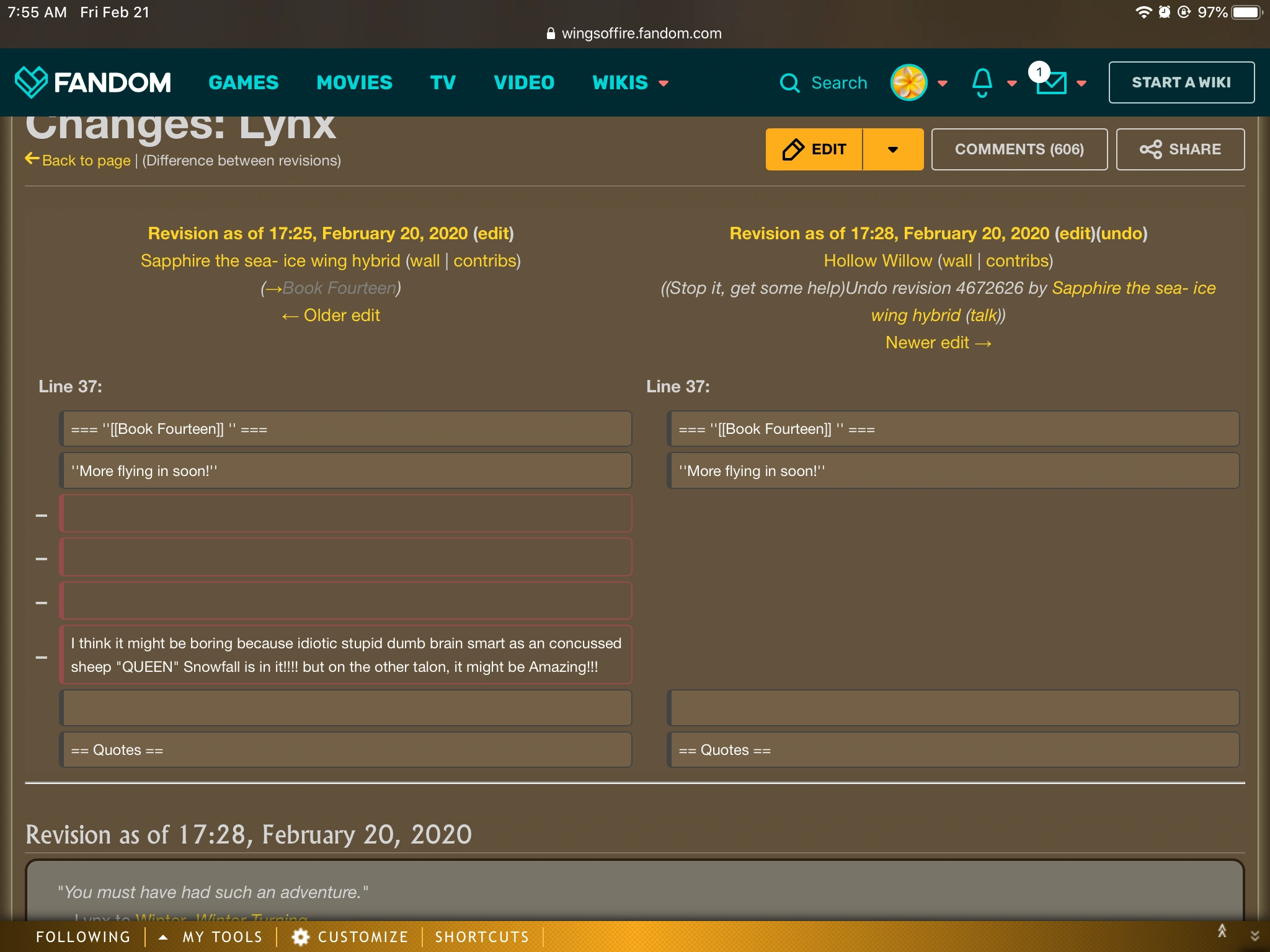Expand the Edit button dropdown arrow
The height and width of the screenshot is (952, 1270).
pos(892,149)
